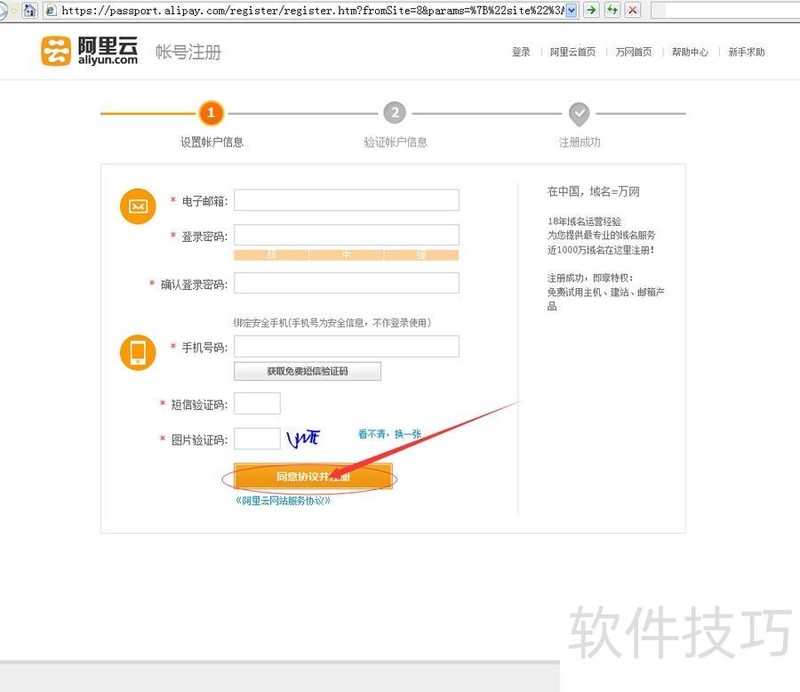This screenshot has width=800, height=692.
Task: Click the 注册成功 step label
Action: 580,142
